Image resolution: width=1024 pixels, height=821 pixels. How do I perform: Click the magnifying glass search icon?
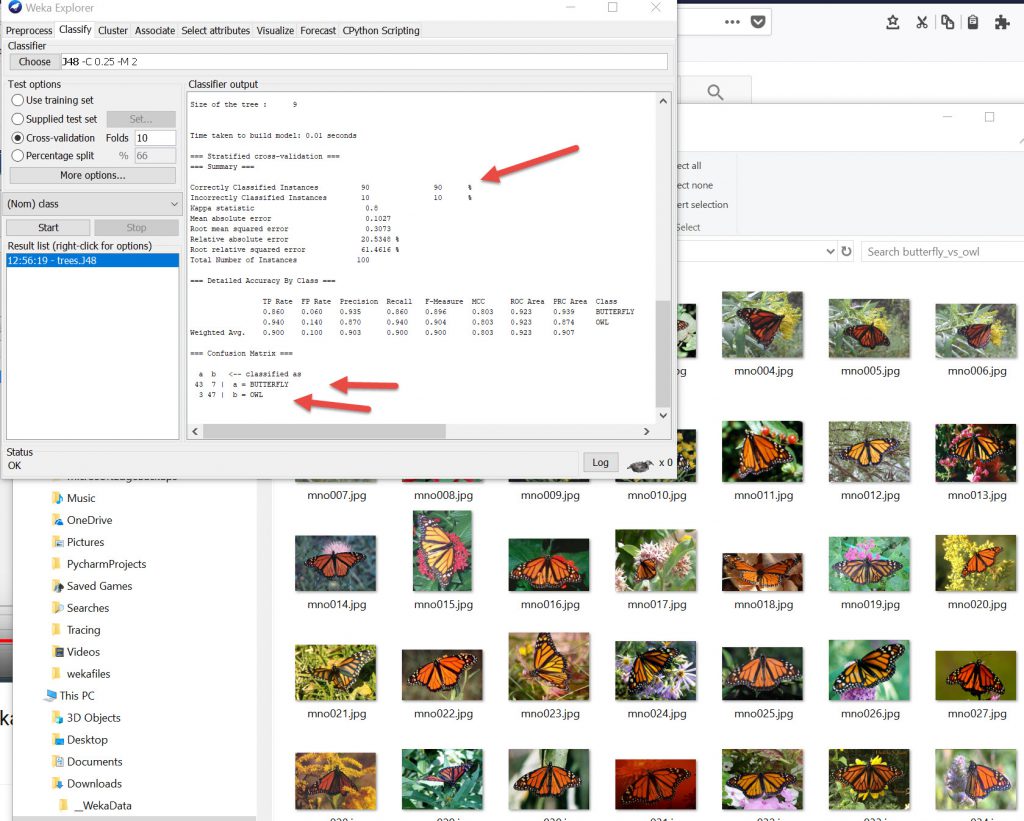point(715,93)
